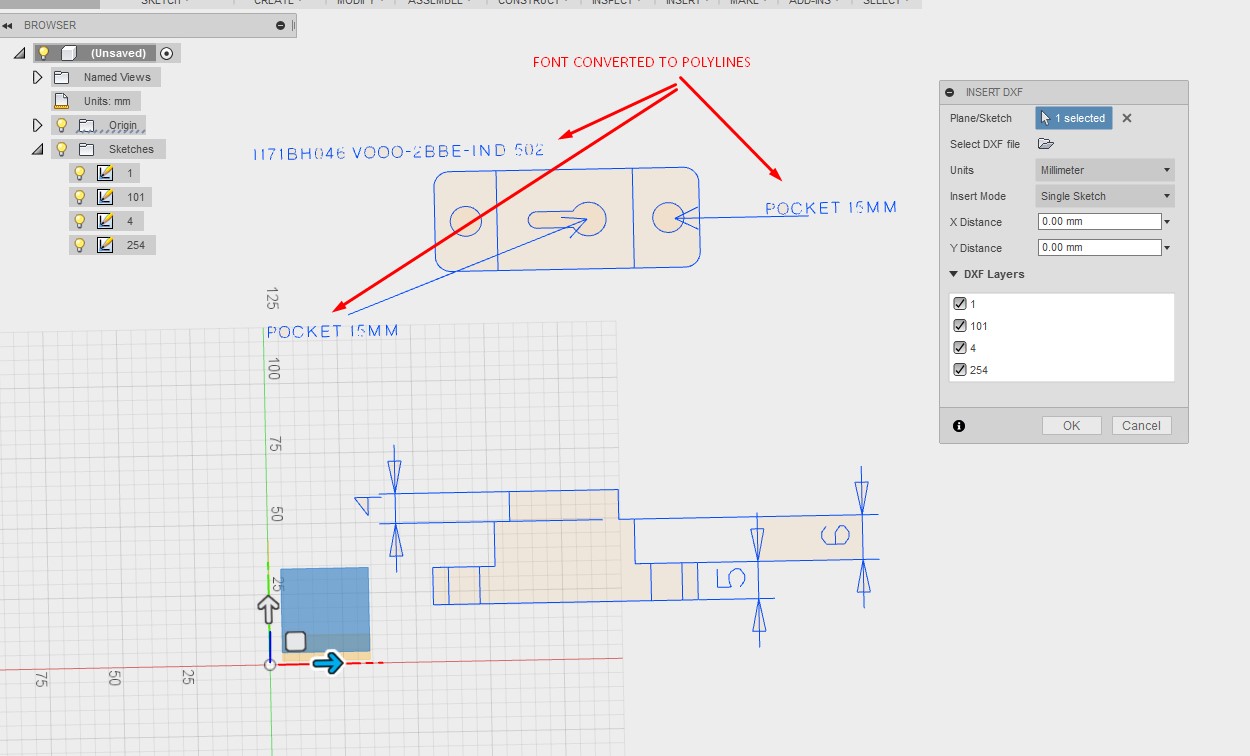Collapse the Browser panel via double-chevron icon
Image resolution: width=1250 pixels, height=756 pixels.
click(11, 23)
